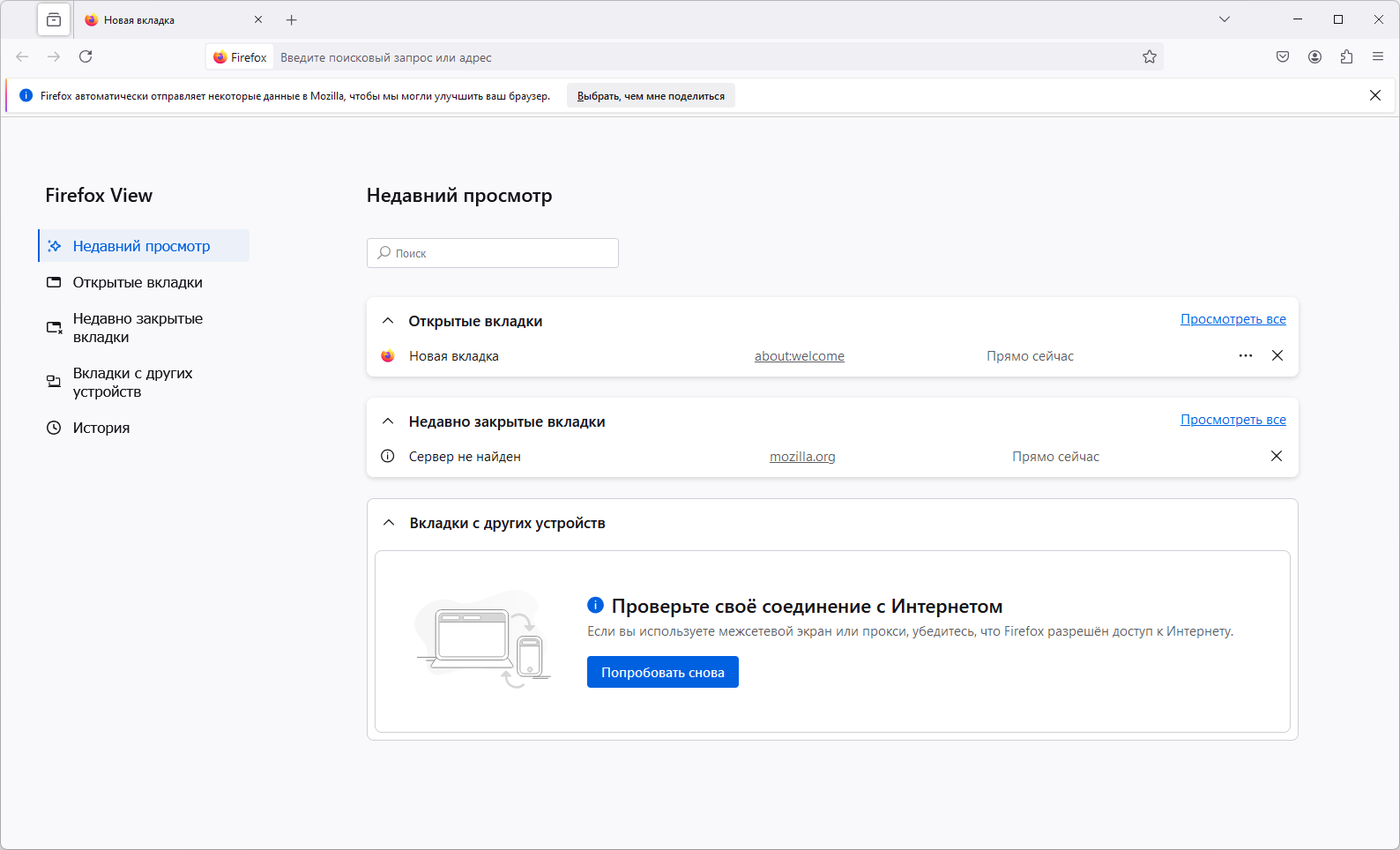Image resolution: width=1400 pixels, height=850 pixels.
Task: Reload the current page
Action: (x=86, y=56)
